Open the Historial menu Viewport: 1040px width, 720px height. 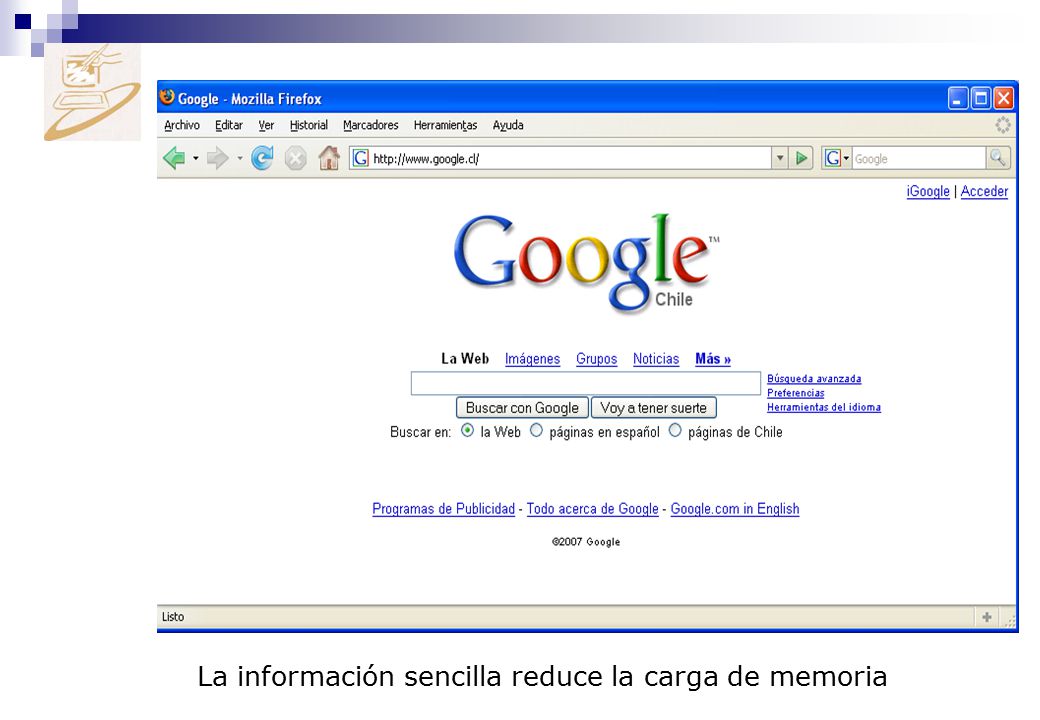[308, 125]
